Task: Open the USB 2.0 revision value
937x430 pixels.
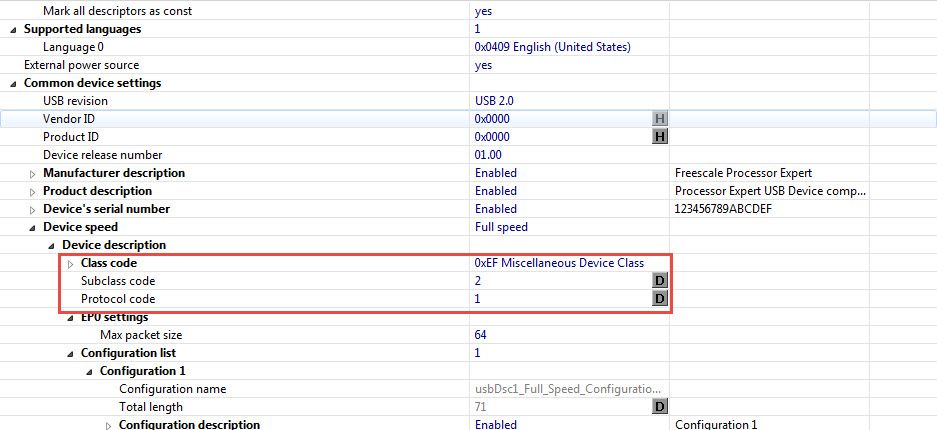Action: point(494,101)
